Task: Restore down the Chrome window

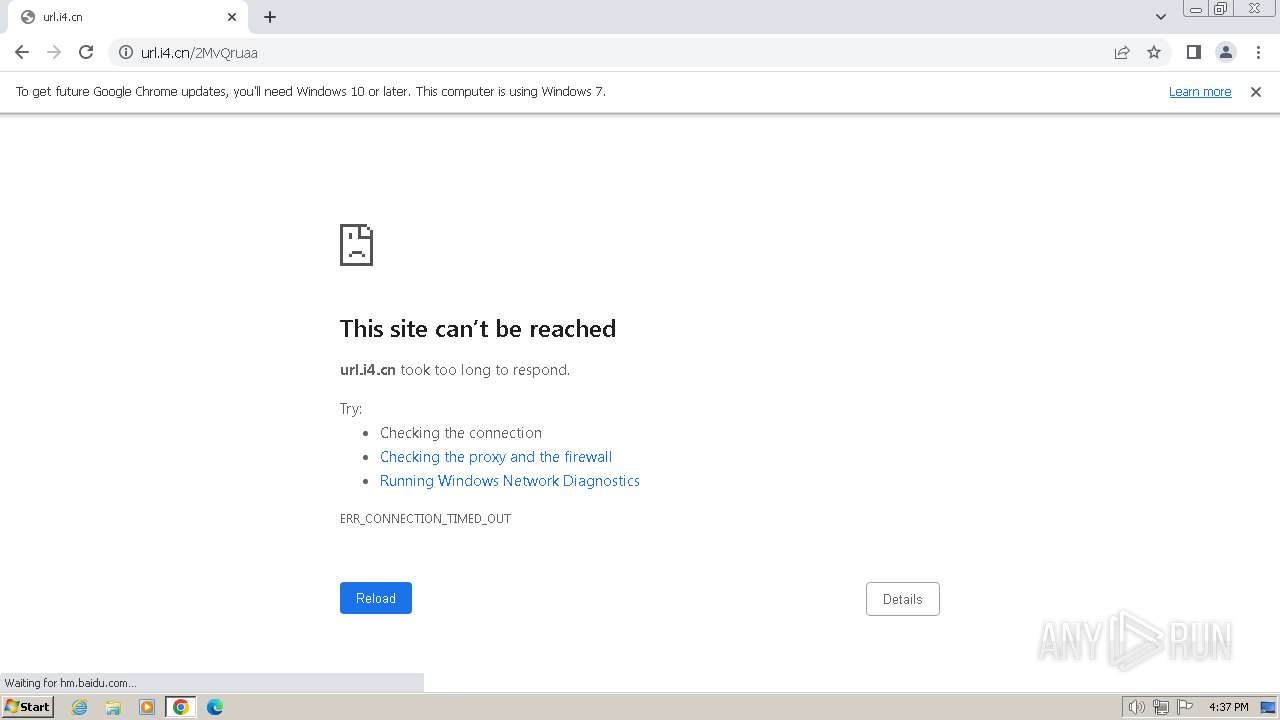Action: click(x=1221, y=9)
